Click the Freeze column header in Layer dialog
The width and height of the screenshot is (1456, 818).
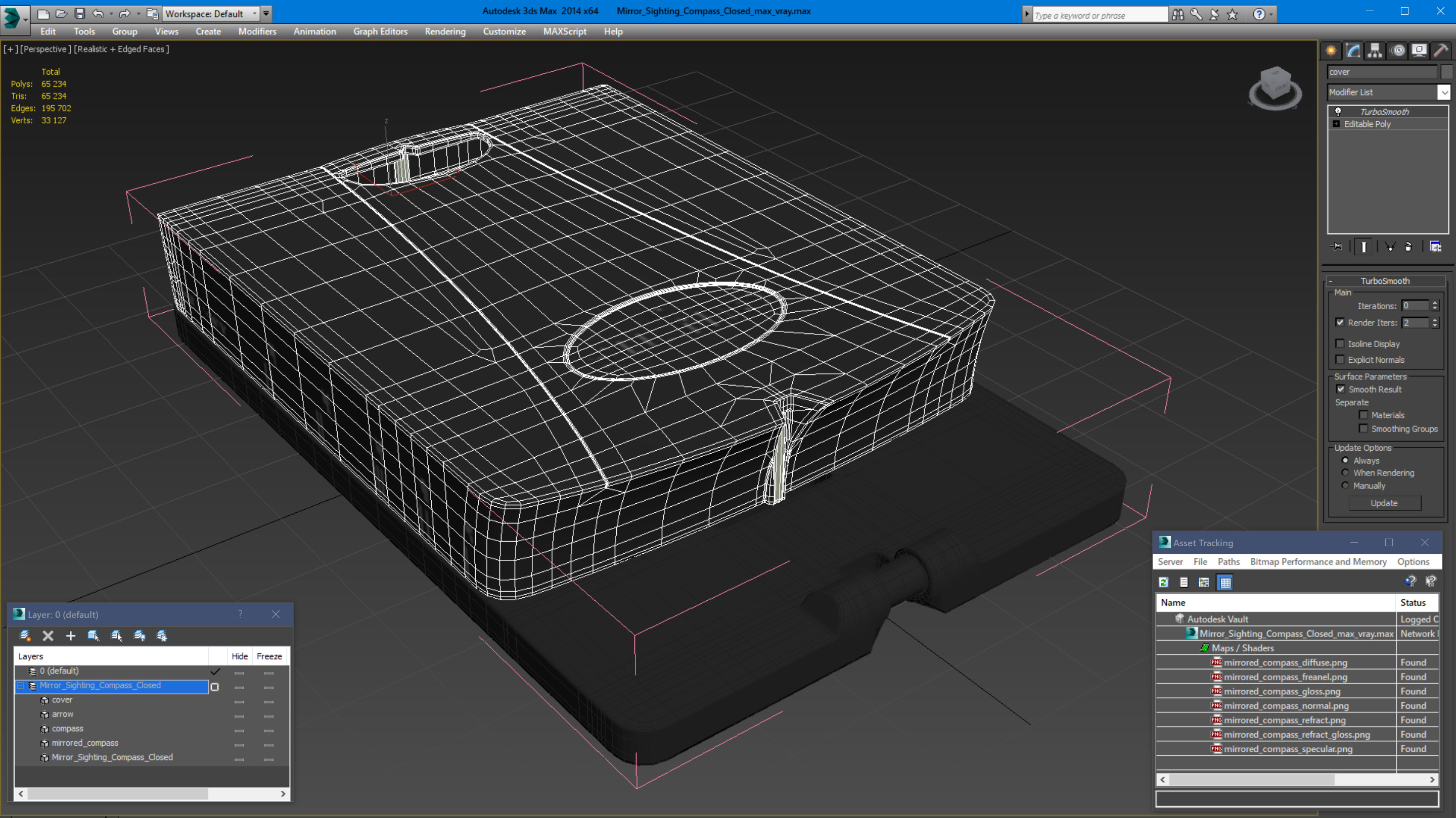coord(269,656)
